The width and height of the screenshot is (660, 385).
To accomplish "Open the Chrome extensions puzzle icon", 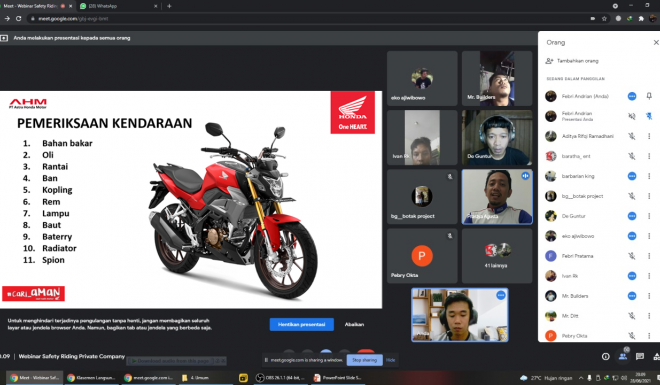I will coord(641,19).
